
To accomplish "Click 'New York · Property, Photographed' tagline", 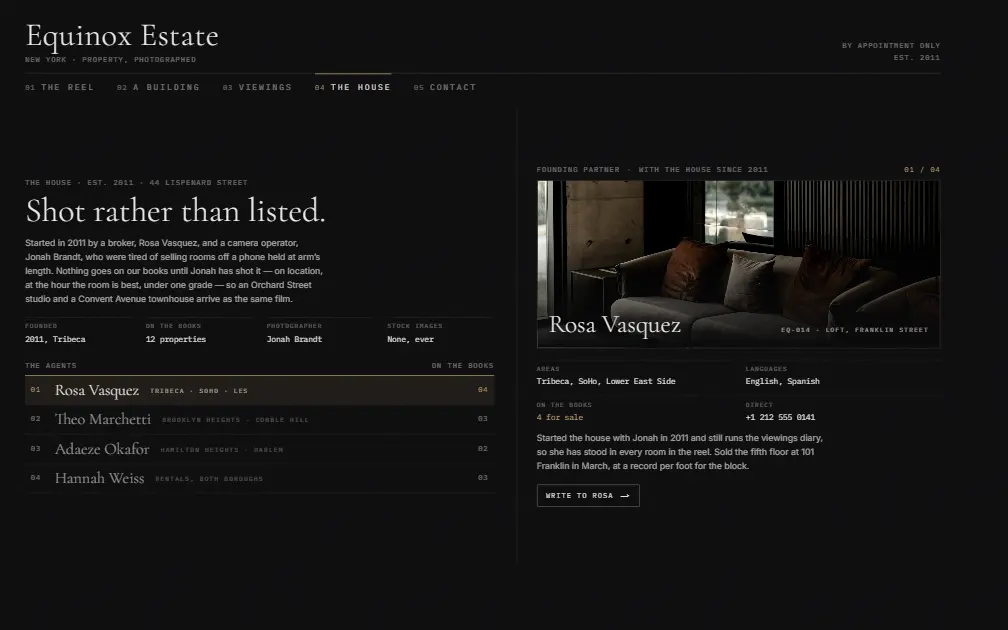I will pyautogui.click(x=111, y=60).
